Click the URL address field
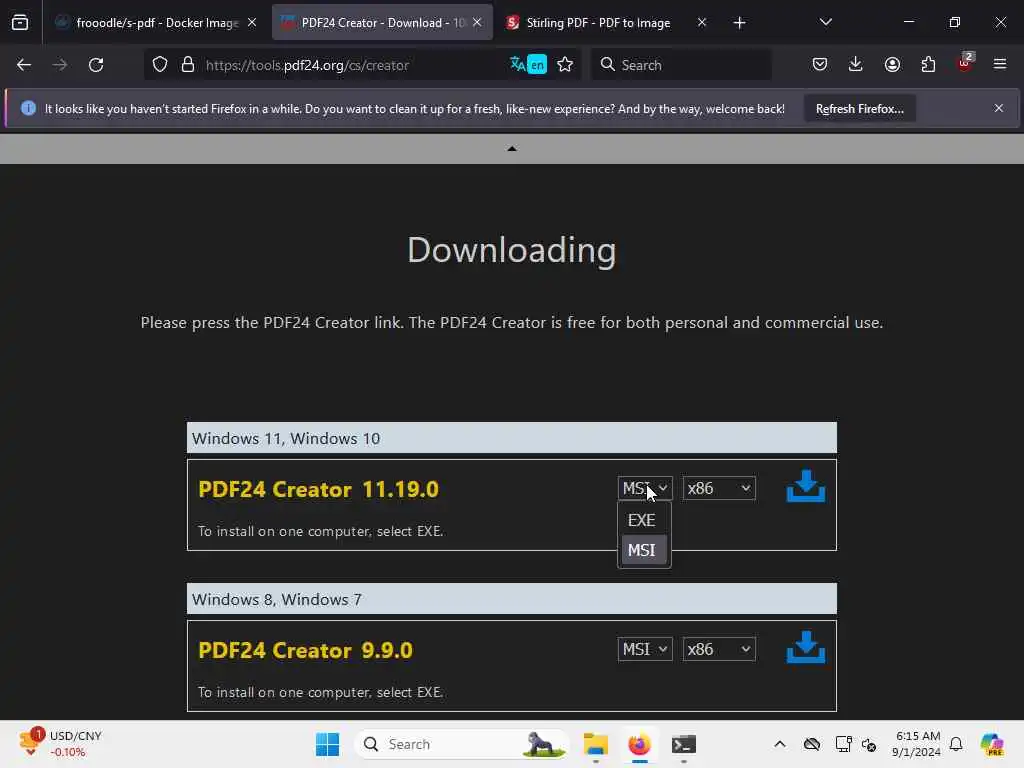Image resolution: width=1024 pixels, height=768 pixels. click(x=353, y=65)
